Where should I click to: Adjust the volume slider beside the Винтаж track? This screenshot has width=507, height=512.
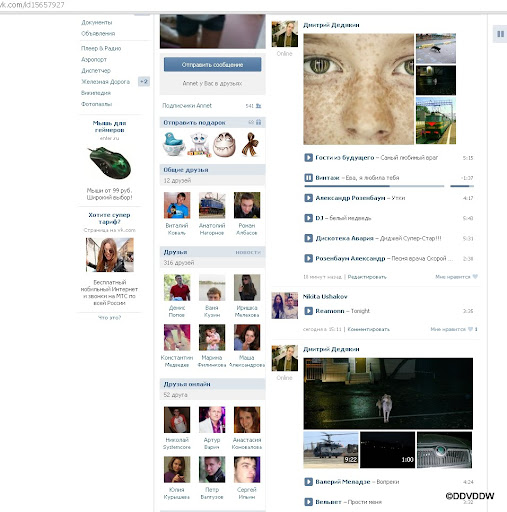point(462,186)
